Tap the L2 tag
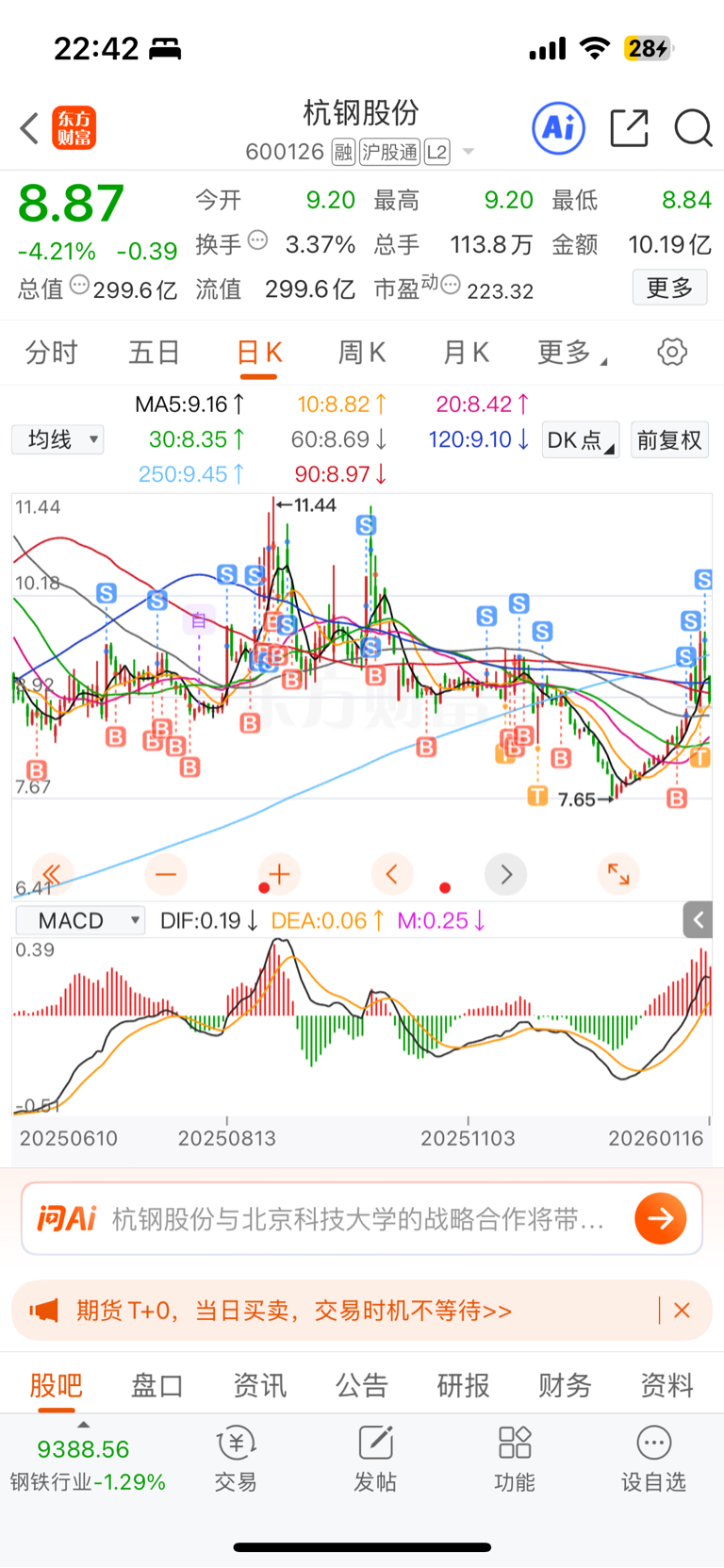Image resolution: width=724 pixels, height=1568 pixels. click(436, 152)
